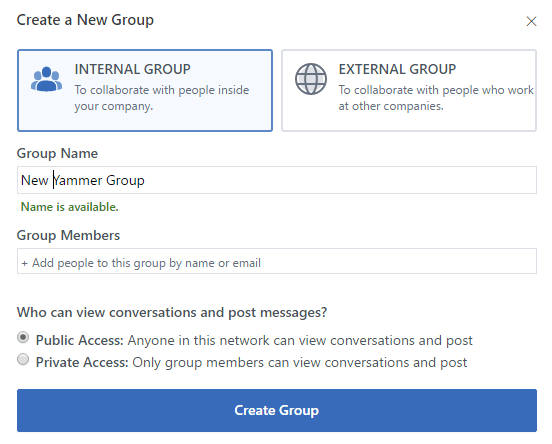Click 'Only group members can view' description
The image size is (552, 444).
(300, 362)
